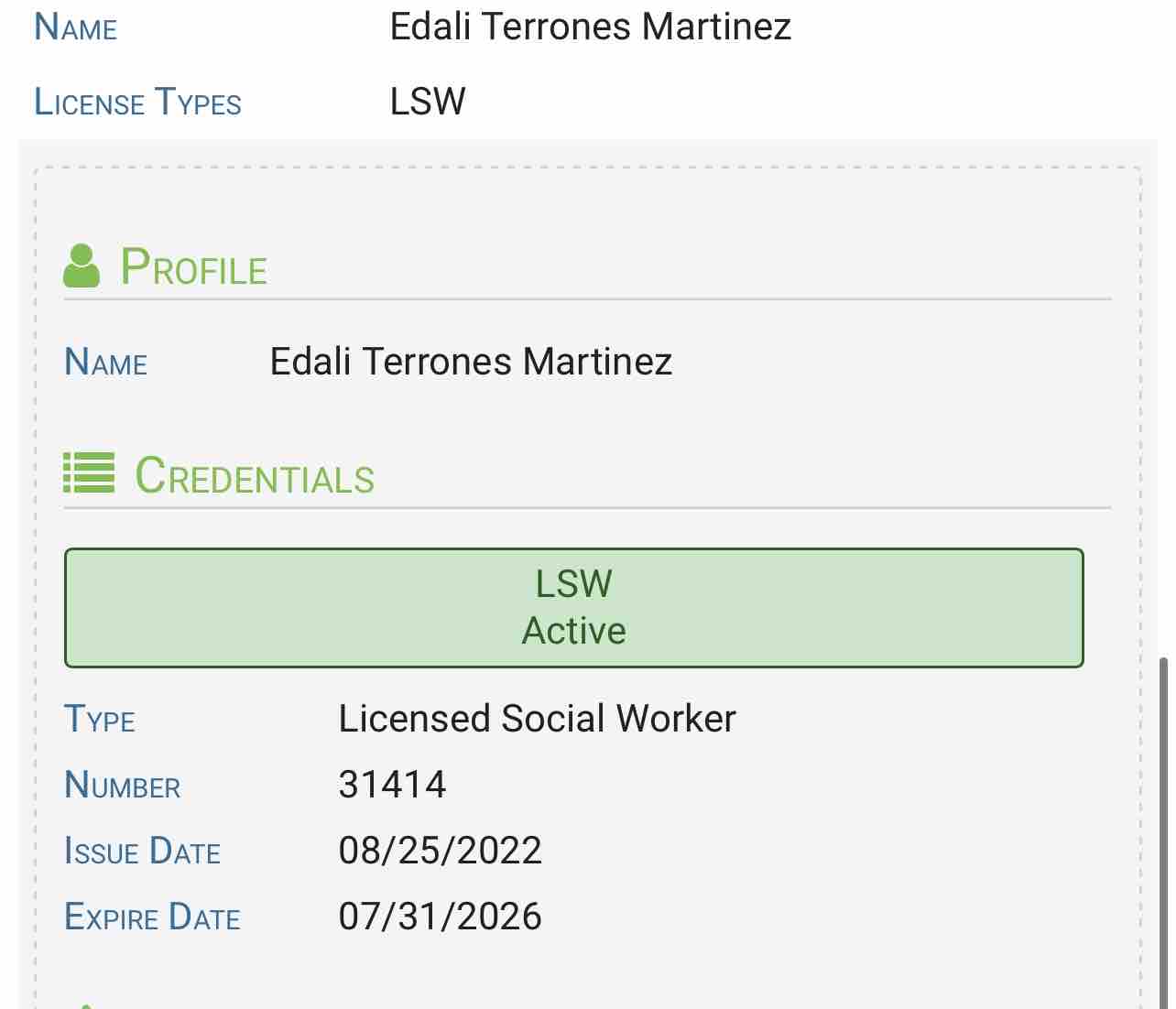Select the Licensed Social Worker text
The height and width of the screenshot is (1009, 1176).
[x=537, y=719]
